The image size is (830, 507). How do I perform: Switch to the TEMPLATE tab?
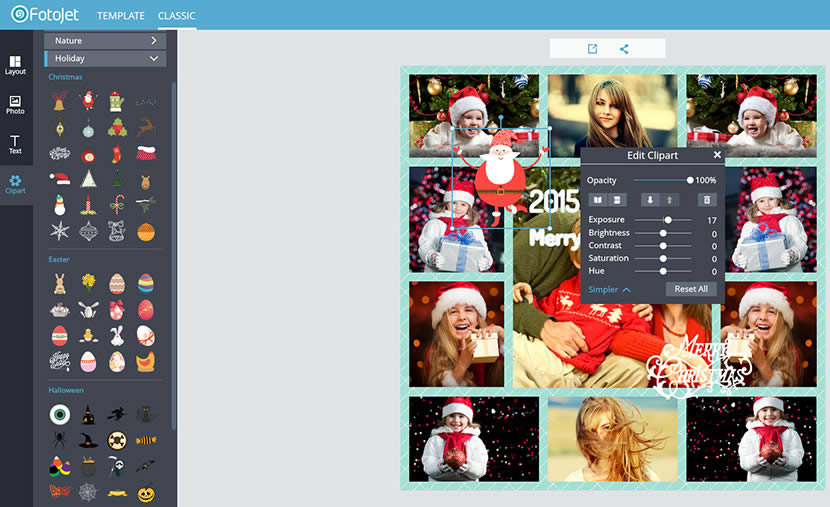[x=121, y=16]
